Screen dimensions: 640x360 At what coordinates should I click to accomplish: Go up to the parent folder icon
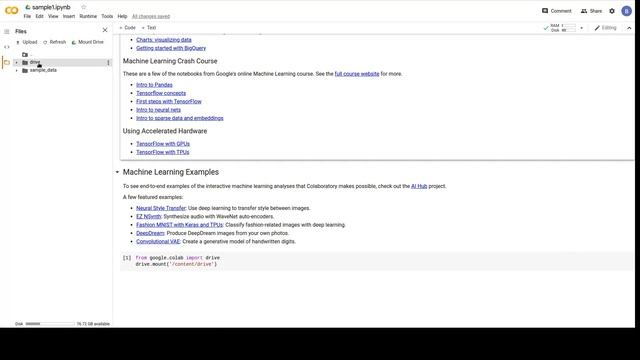(25, 54)
